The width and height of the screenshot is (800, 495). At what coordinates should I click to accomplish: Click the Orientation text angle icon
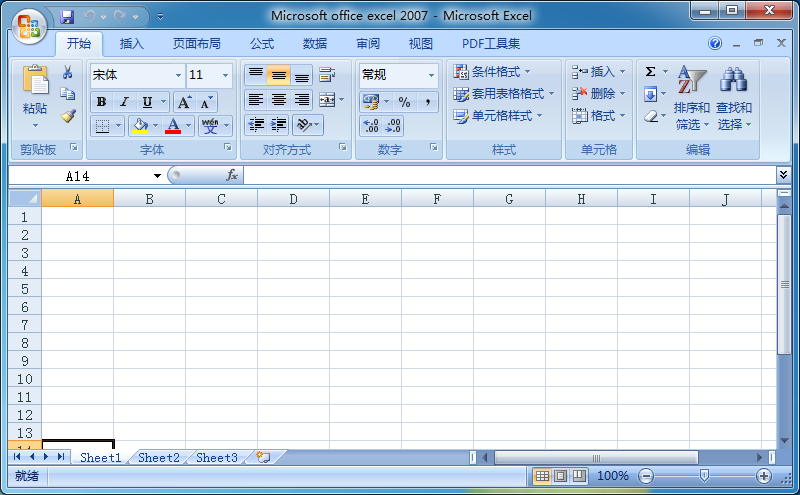305,125
